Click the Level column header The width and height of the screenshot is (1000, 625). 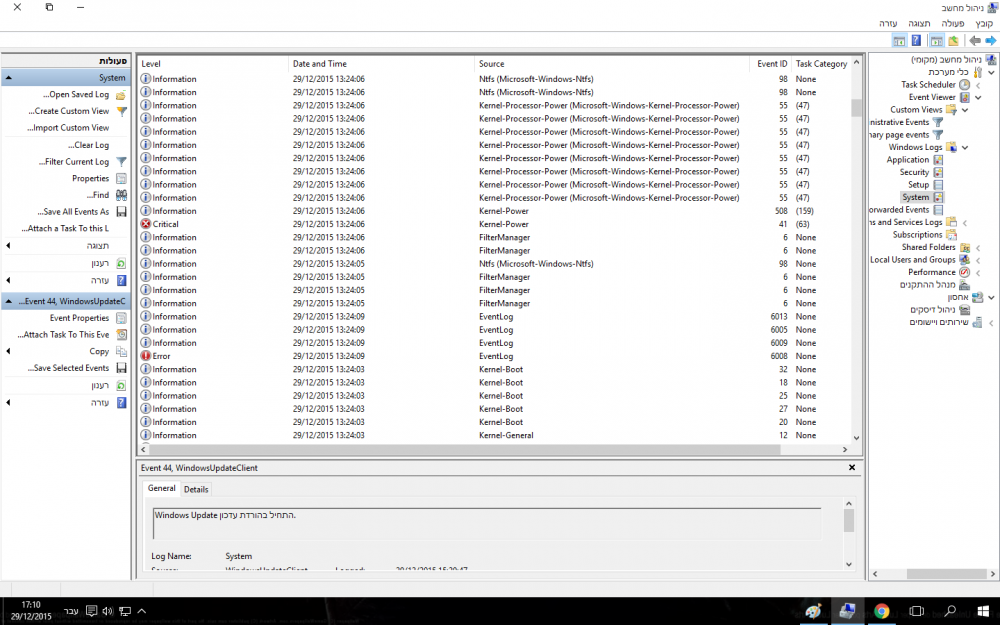click(x=214, y=64)
